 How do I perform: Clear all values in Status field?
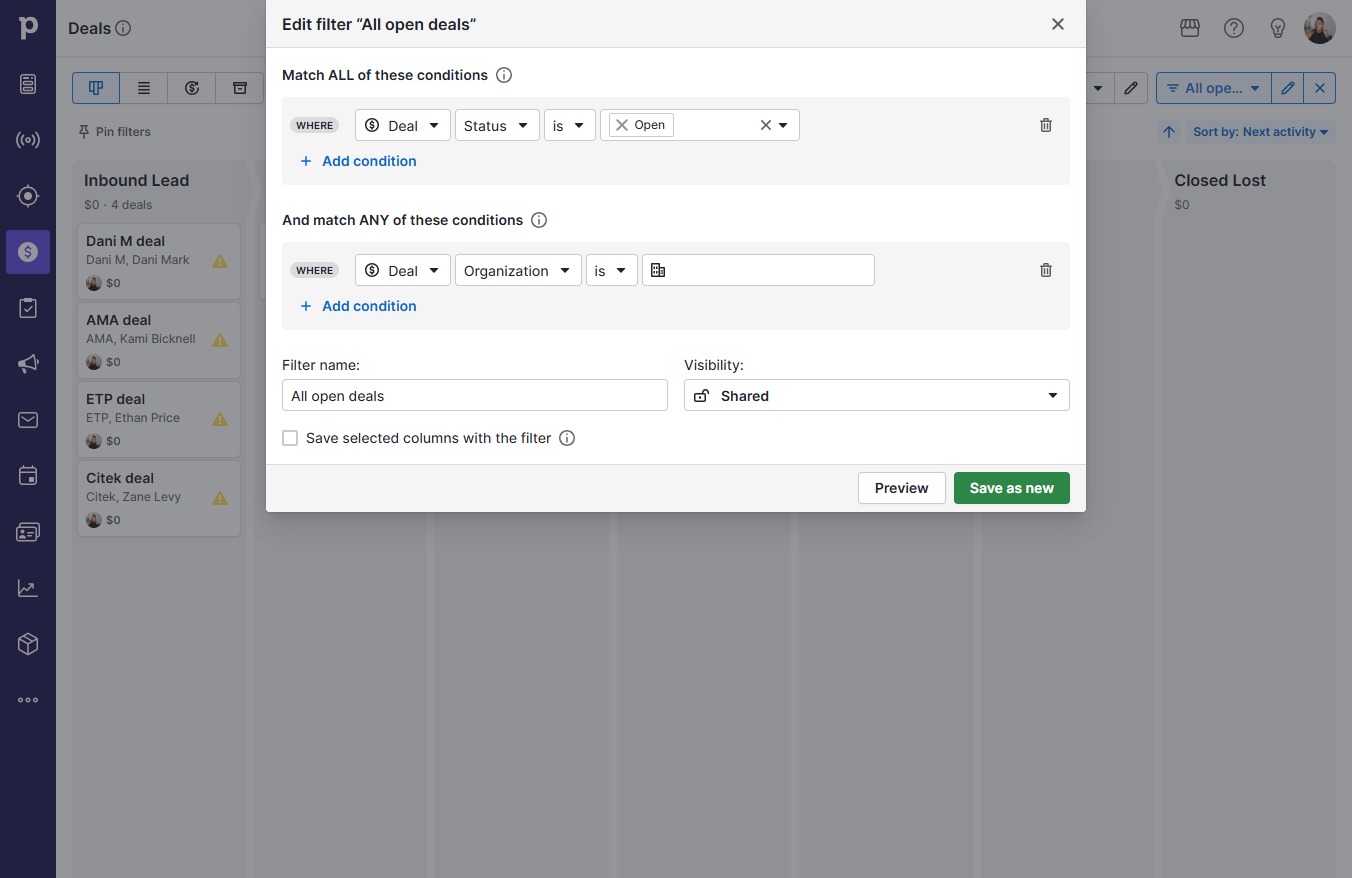click(766, 125)
